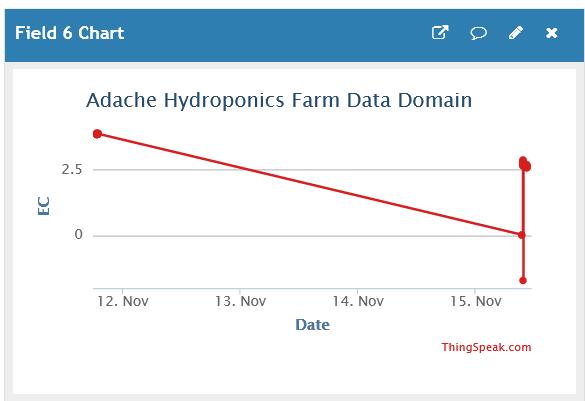Viewport: 585px width, 401px height.
Task: Click the red line mid-segment near 13. Nov
Action: [240, 167]
